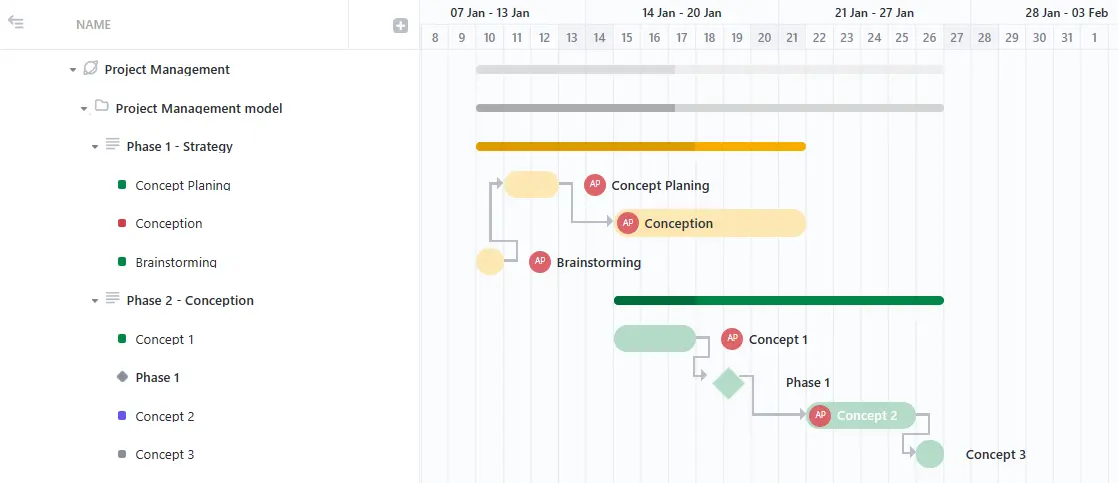Click the list icon beside Phase 1 - Strategy

click(x=113, y=145)
